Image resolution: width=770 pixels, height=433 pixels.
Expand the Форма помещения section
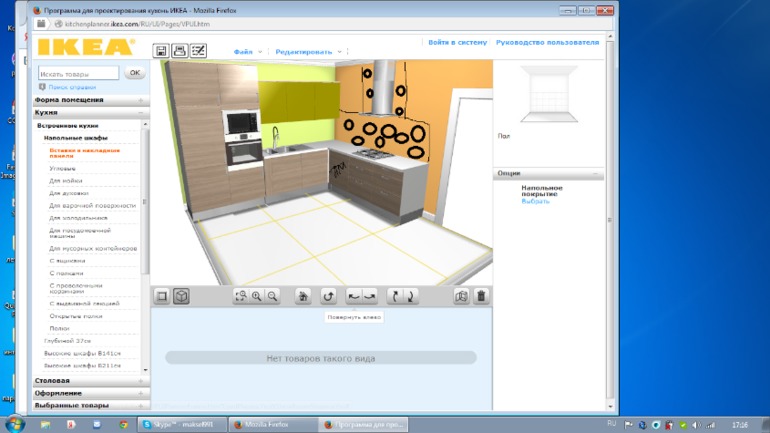[69, 100]
